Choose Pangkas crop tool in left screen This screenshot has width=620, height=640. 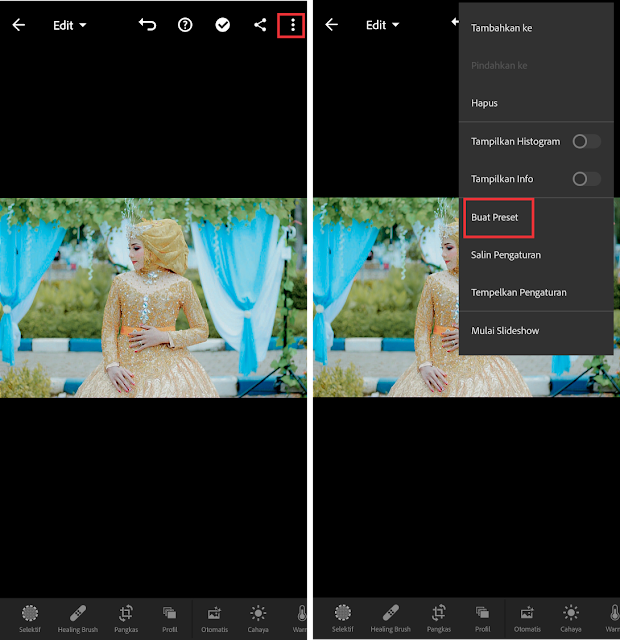point(126,618)
